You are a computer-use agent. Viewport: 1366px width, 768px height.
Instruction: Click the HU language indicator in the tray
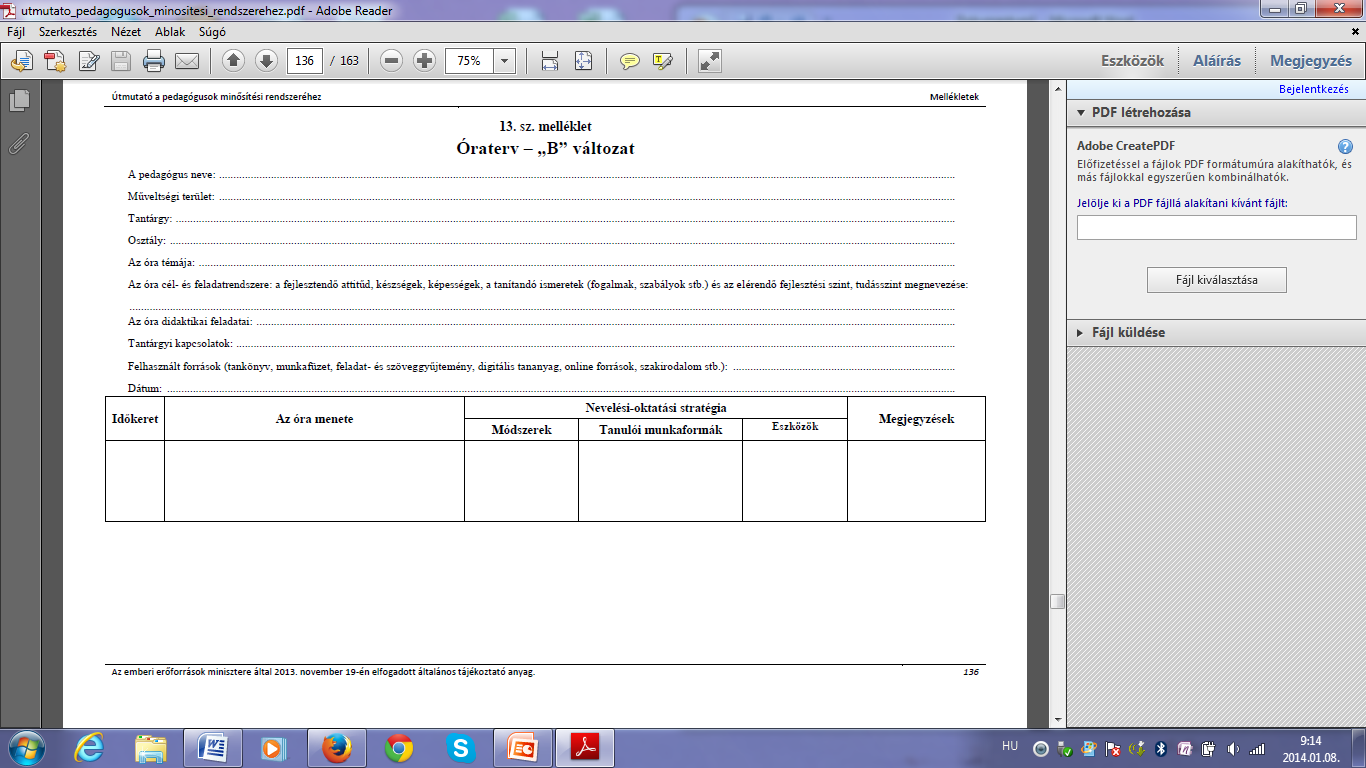[1010, 747]
